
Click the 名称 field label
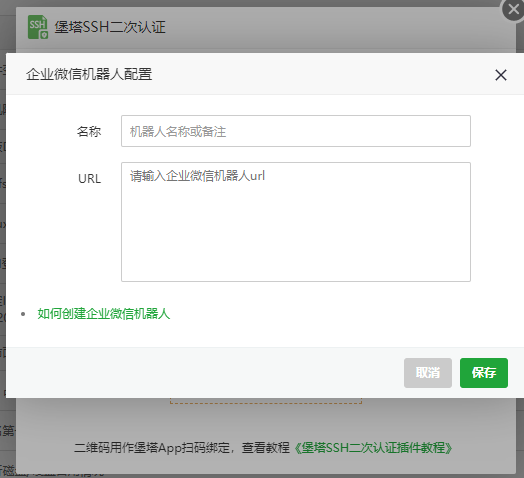click(x=89, y=131)
